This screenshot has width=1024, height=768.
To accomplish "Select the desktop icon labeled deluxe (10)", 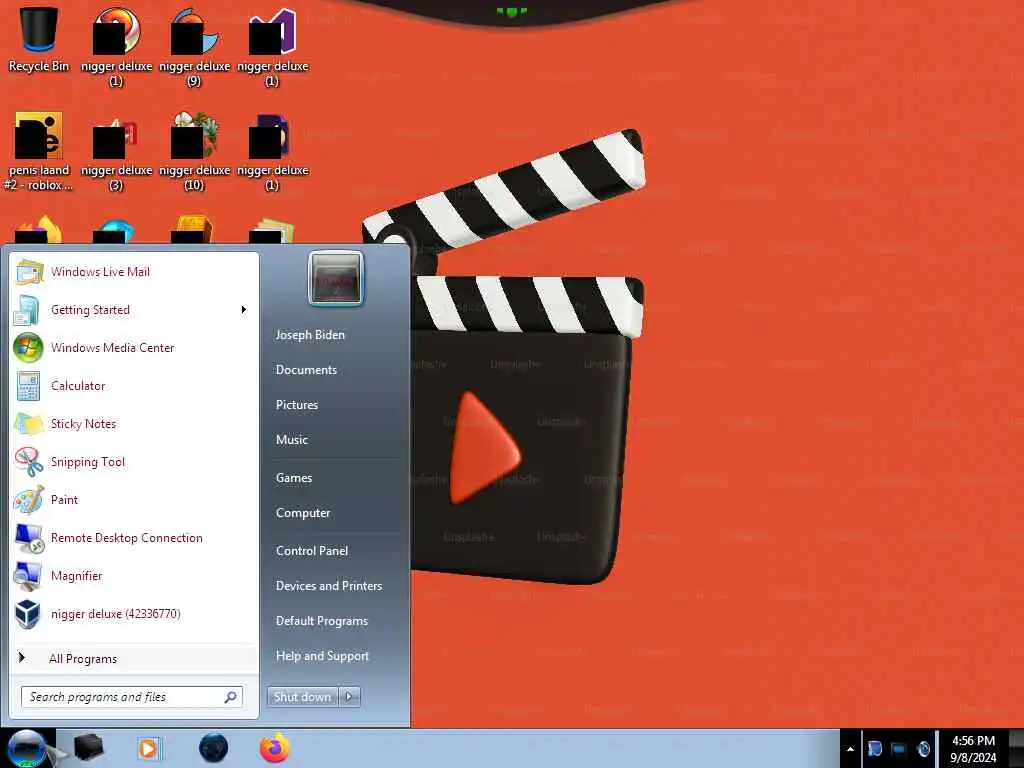I will pyautogui.click(x=194, y=152).
